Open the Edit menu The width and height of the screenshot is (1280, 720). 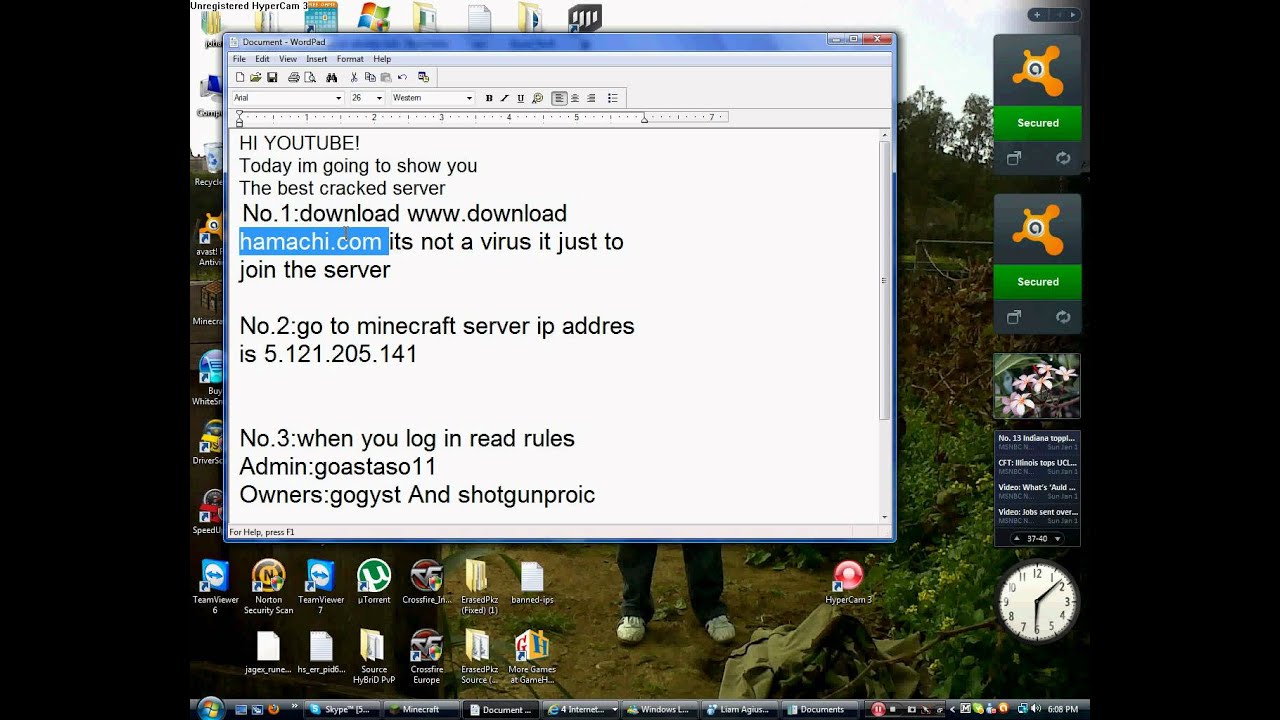262,59
